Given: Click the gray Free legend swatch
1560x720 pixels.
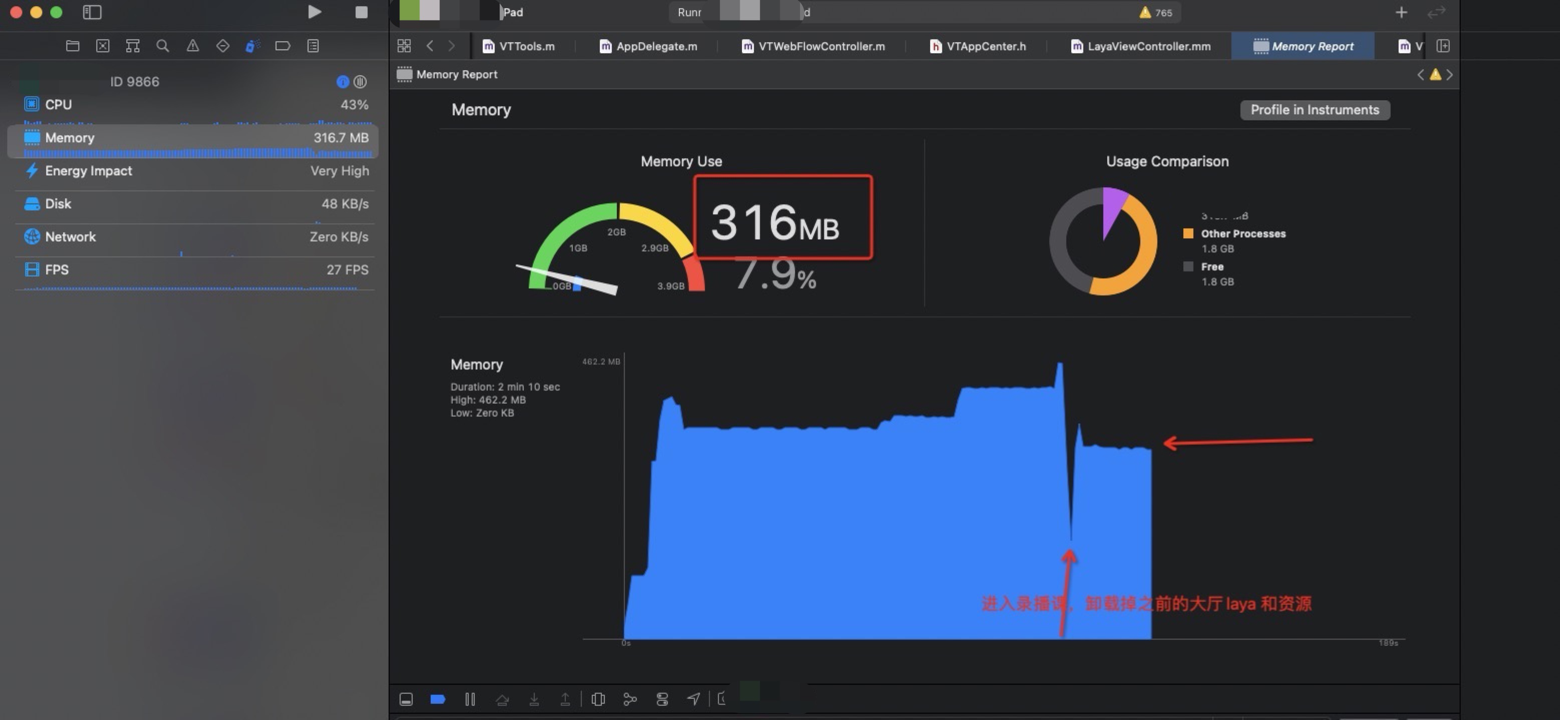Looking at the screenshot, I should pos(1188,266).
